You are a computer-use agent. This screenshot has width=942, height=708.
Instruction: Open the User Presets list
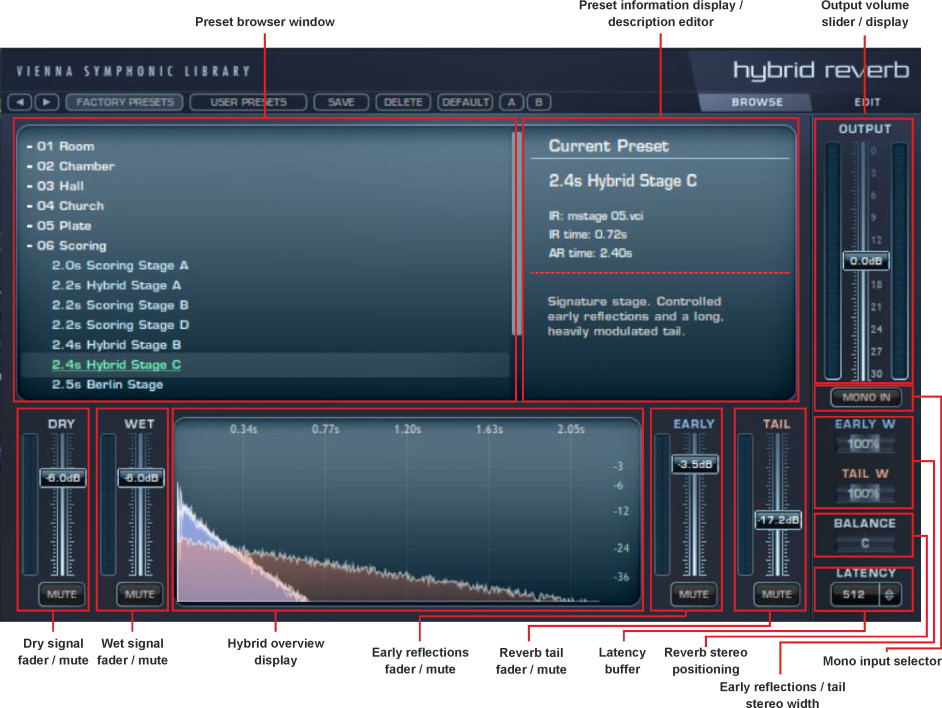248,102
